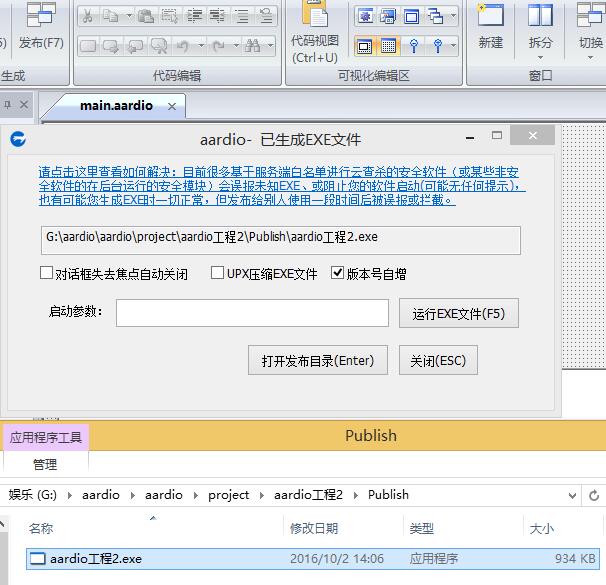
Task: Click 关闭(ESC) button
Action: [438, 360]
